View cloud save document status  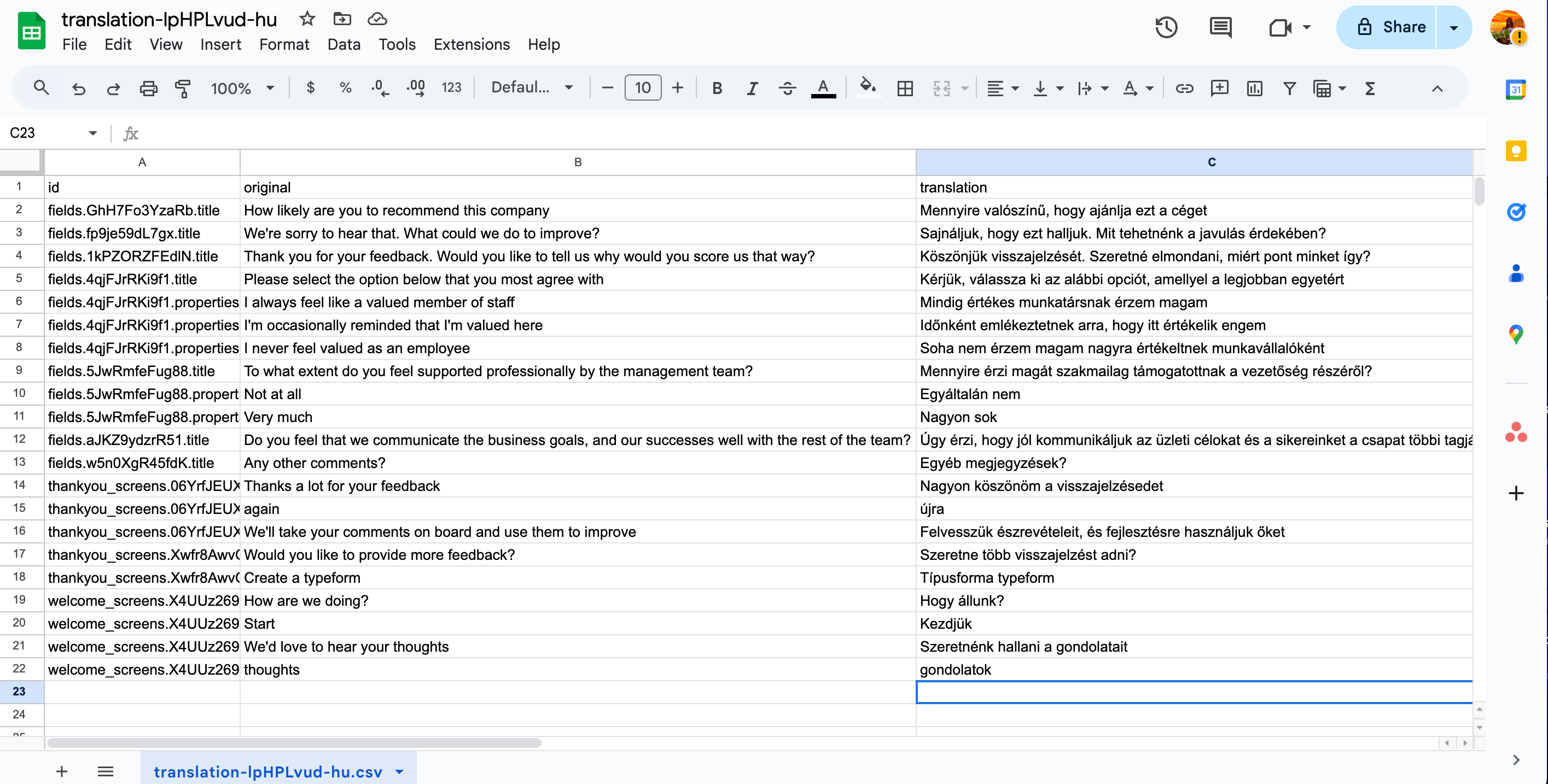pos(377,19)
